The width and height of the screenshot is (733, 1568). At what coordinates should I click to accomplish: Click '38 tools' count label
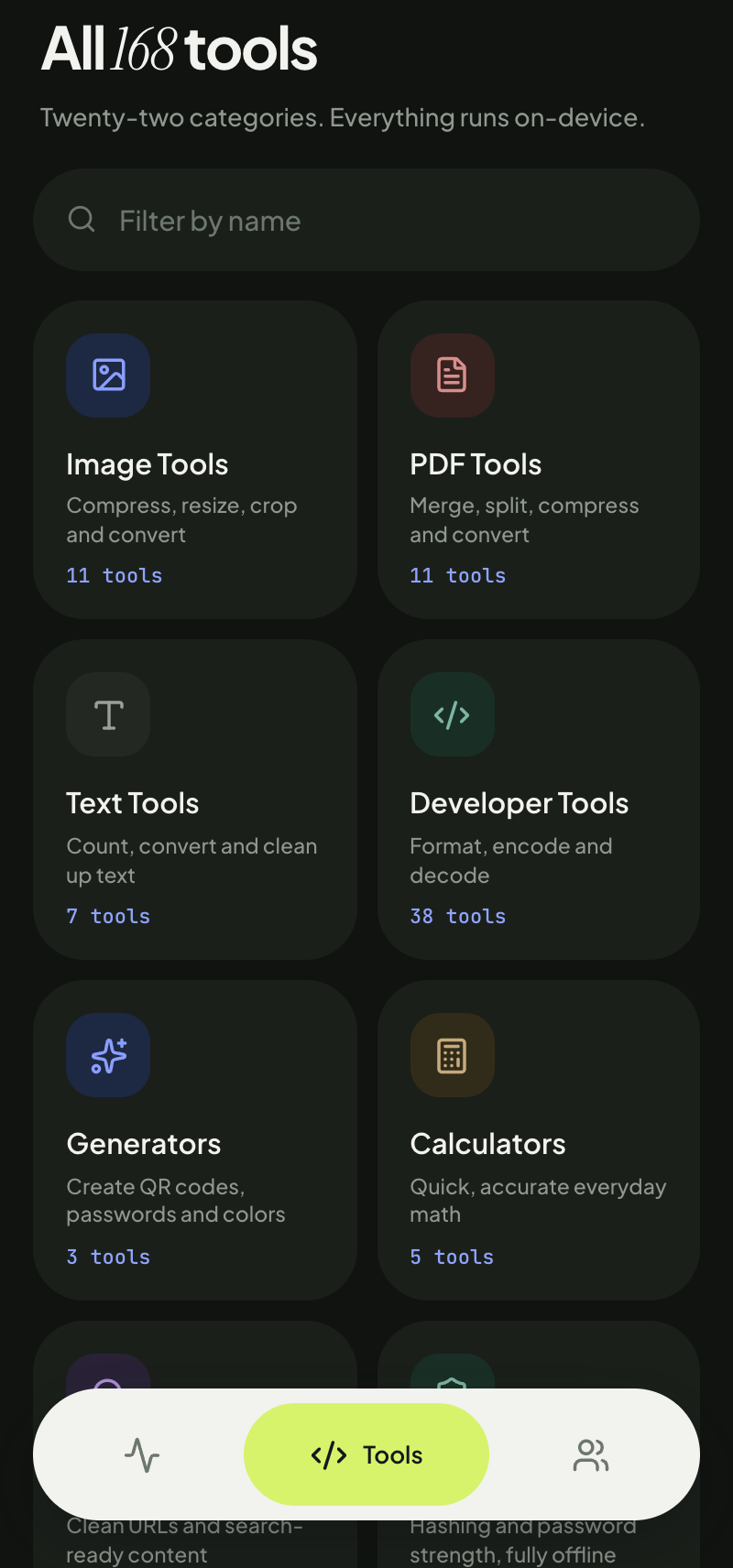click(x=458, y=916)
